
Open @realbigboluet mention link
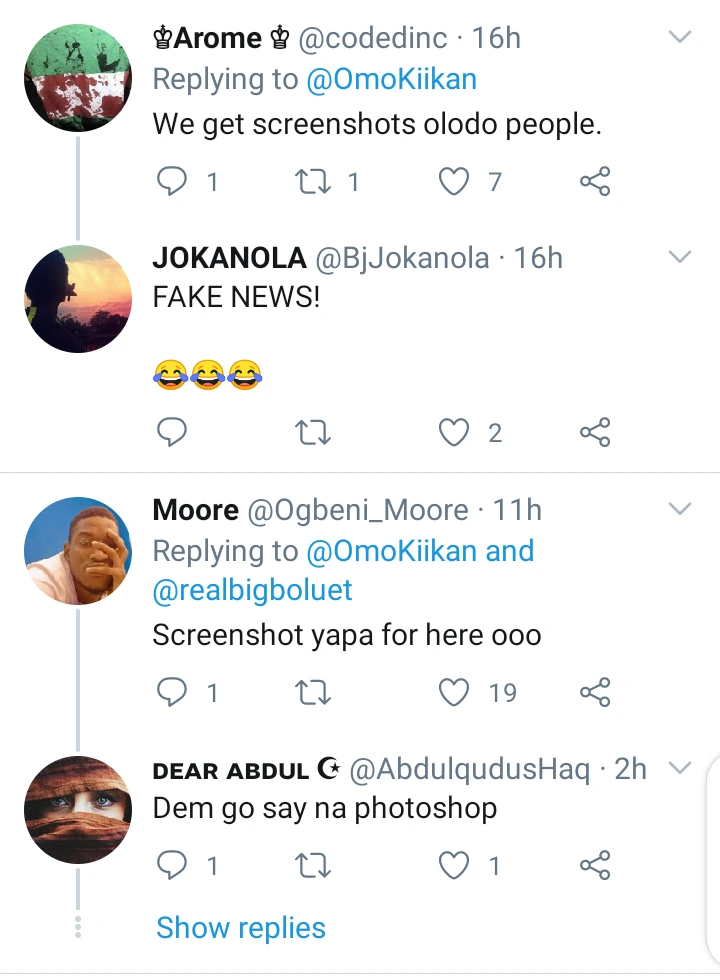[x=252, y=590]
